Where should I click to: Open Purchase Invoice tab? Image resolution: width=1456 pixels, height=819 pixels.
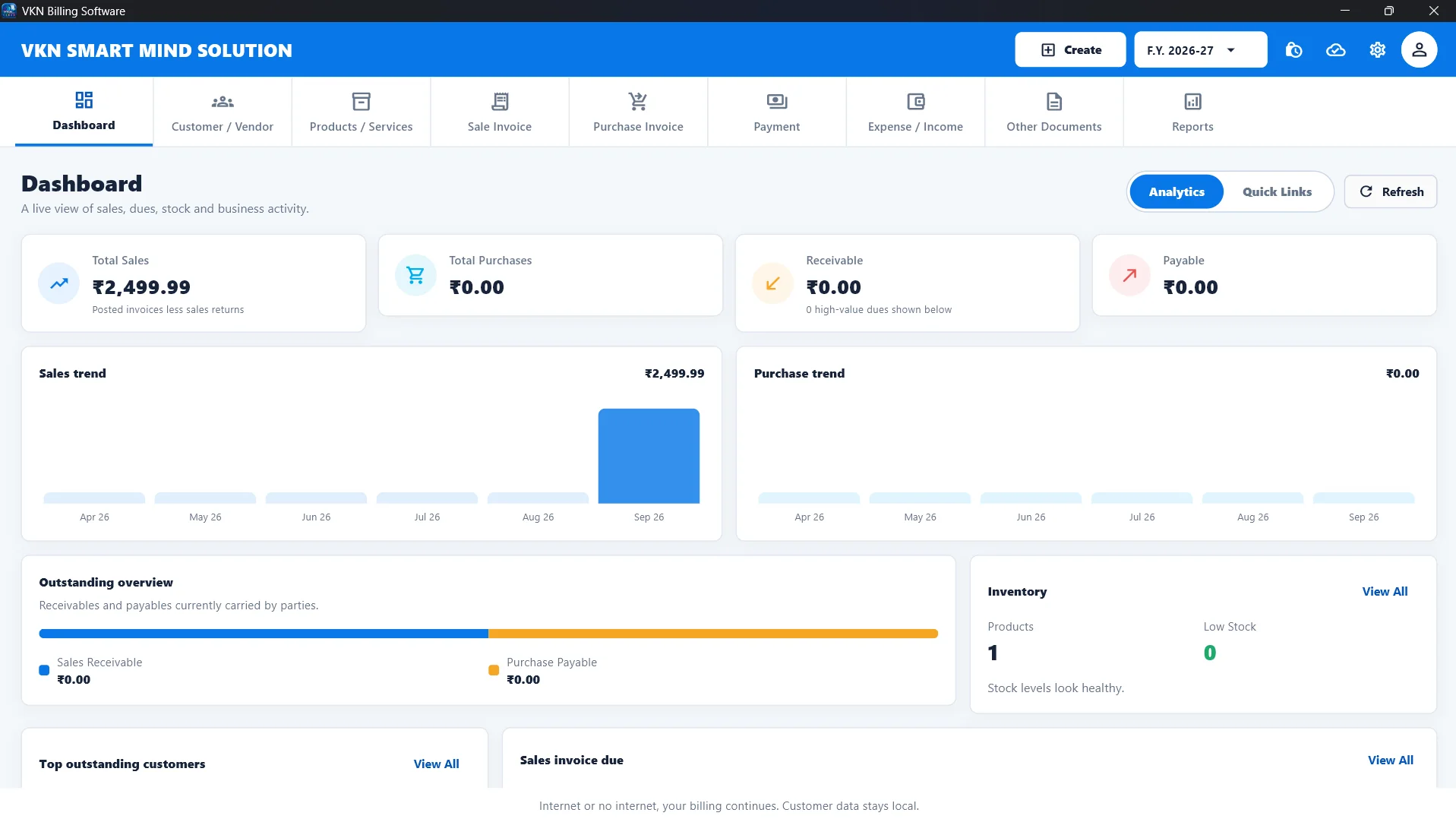pyautogui.click(x=638, y=112)
